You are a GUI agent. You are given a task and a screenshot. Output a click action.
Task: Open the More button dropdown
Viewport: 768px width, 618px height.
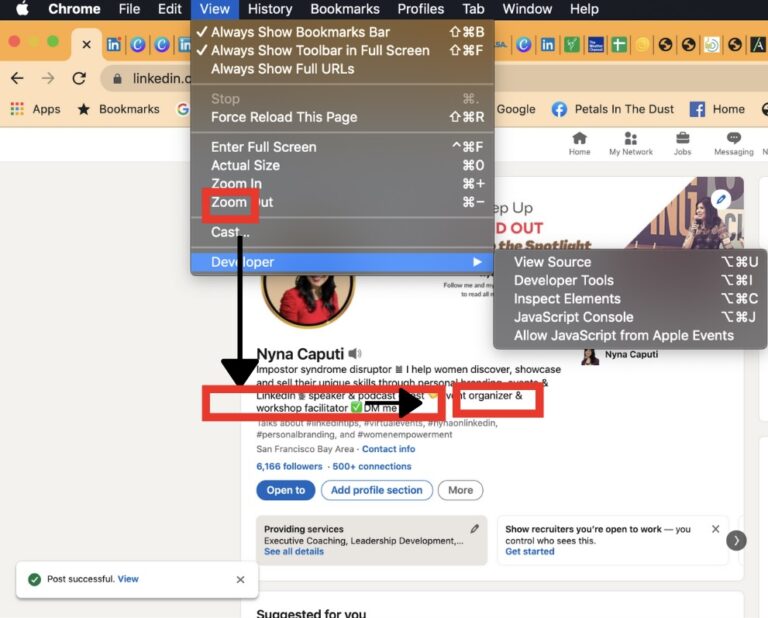460,490
